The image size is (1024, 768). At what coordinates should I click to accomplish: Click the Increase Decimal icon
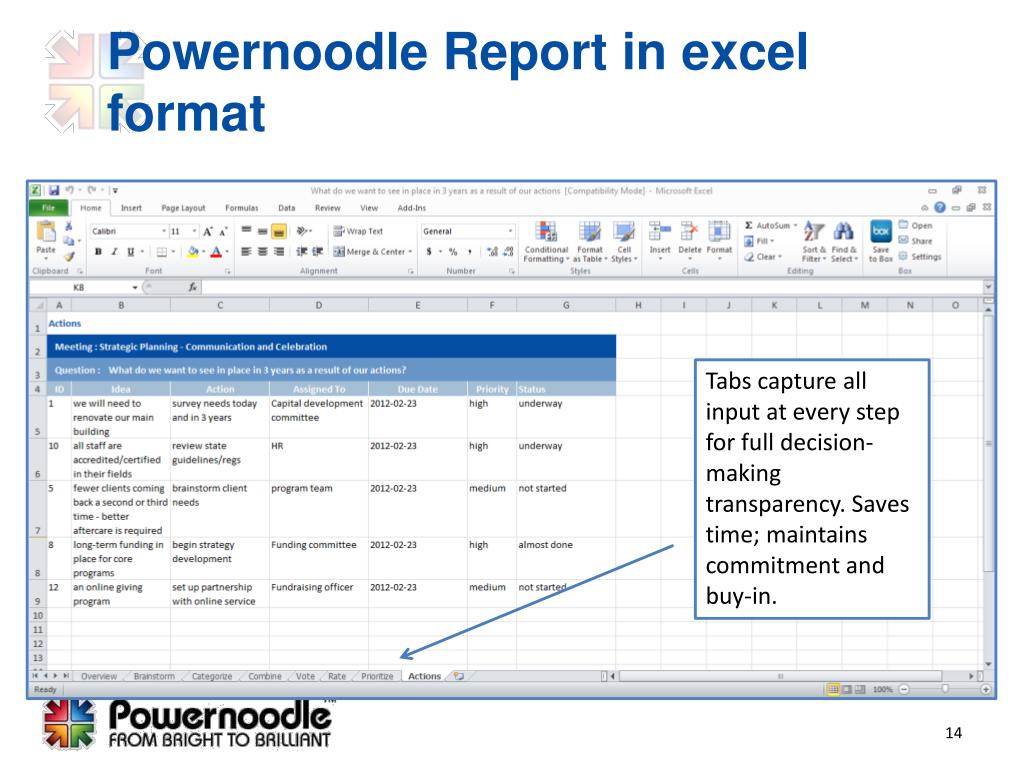[x=492, y=251]
